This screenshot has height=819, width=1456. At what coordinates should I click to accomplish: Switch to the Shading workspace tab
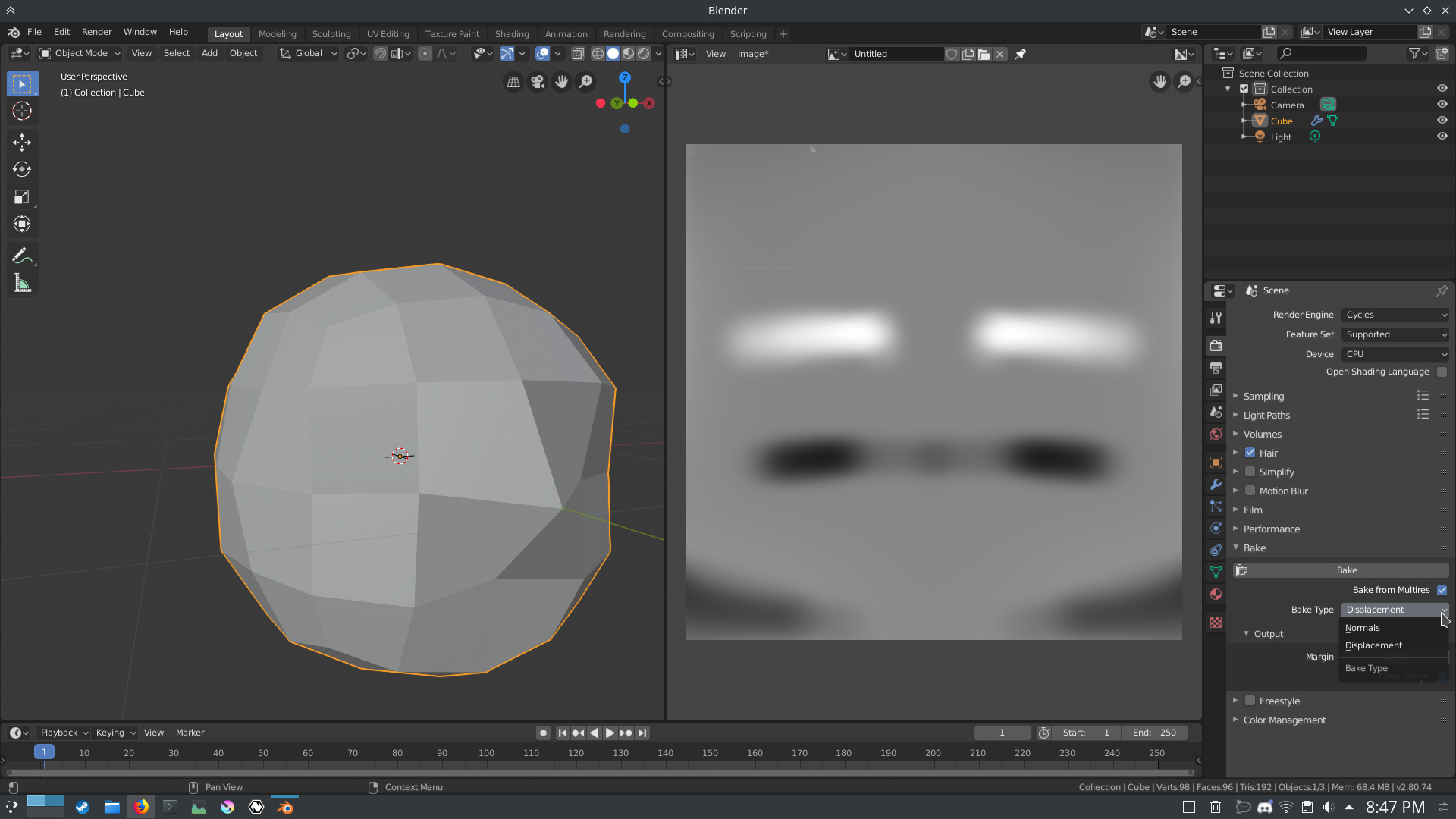[512, 34]
